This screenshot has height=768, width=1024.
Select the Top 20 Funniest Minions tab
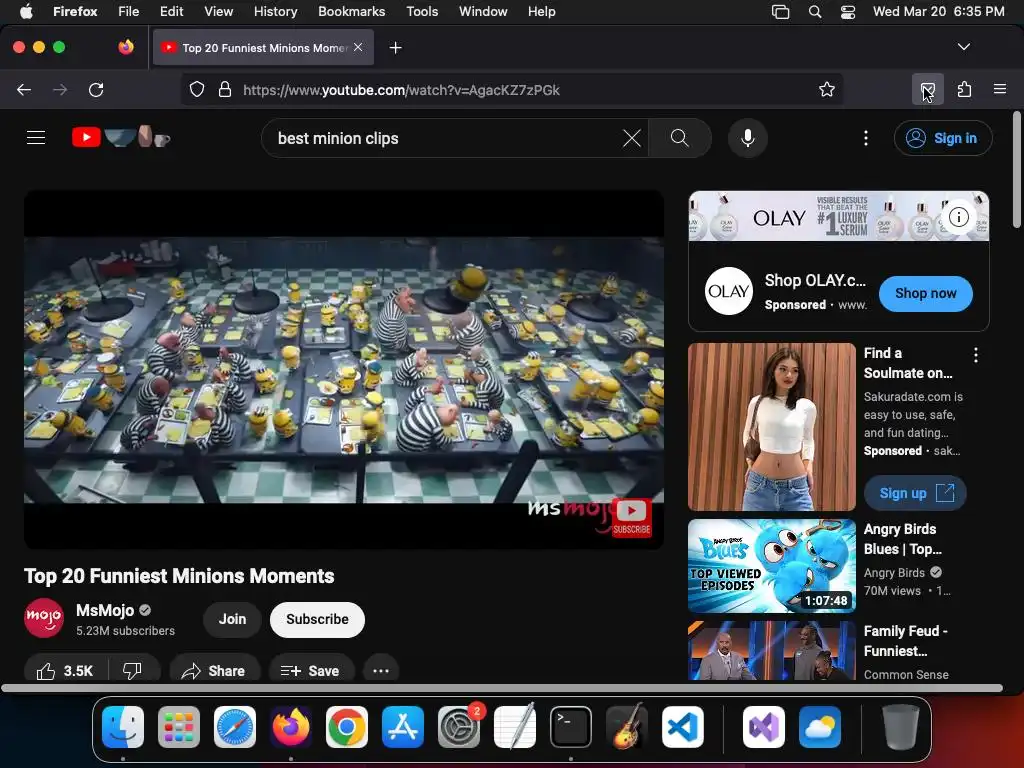[x=263, y=48]
